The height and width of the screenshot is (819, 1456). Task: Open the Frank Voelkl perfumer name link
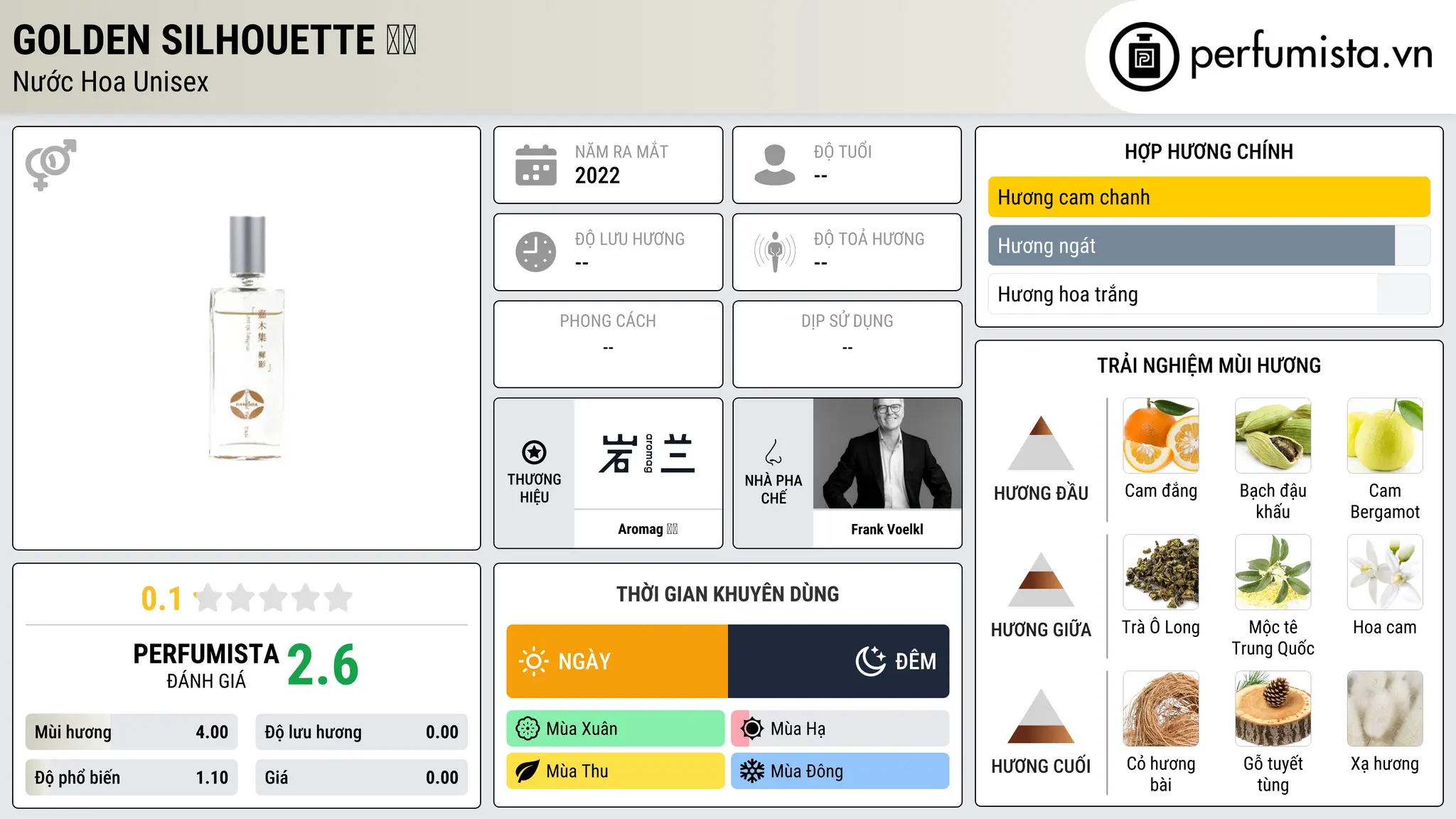click(887, 529)
